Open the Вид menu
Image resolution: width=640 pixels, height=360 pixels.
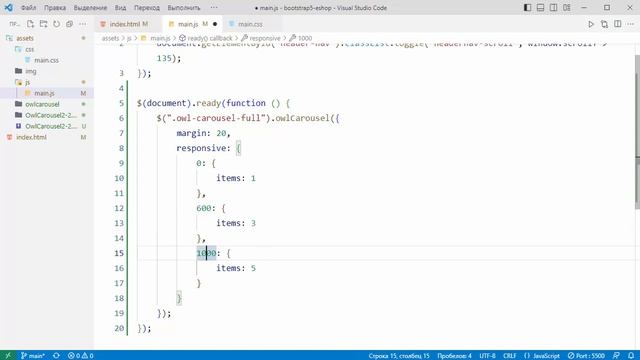tap(120, 8)
